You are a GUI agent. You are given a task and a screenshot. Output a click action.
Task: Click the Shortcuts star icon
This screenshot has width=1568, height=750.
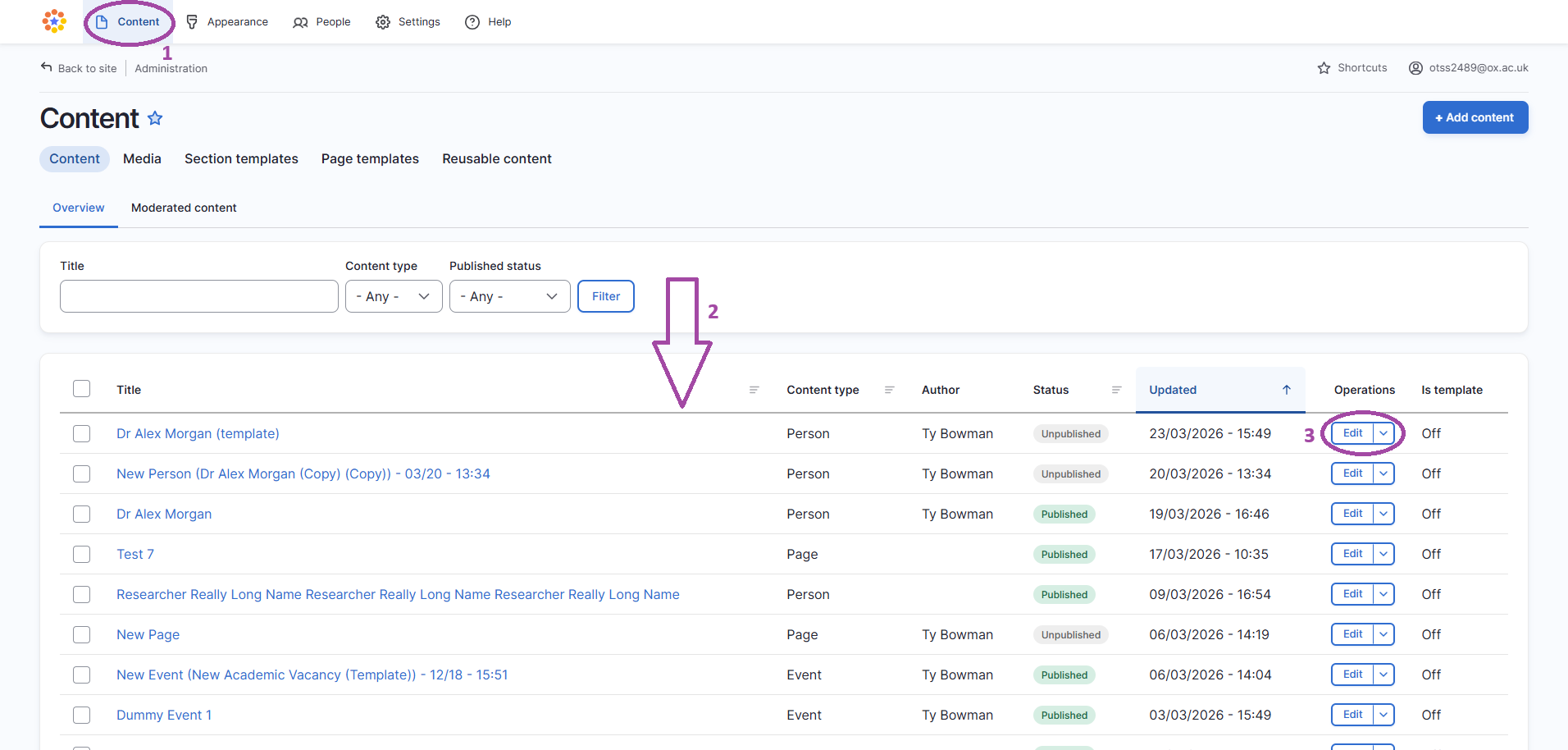click(1324, 67)
